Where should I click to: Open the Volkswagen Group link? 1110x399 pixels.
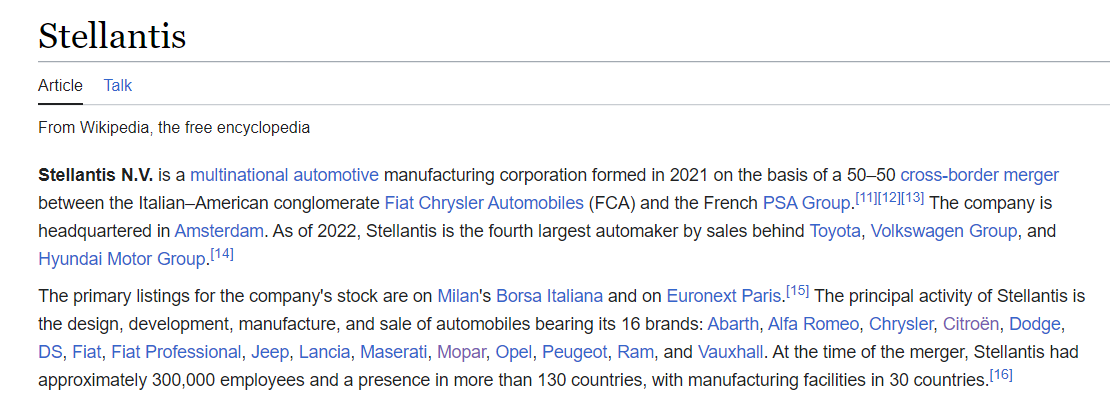pos(944,231)
